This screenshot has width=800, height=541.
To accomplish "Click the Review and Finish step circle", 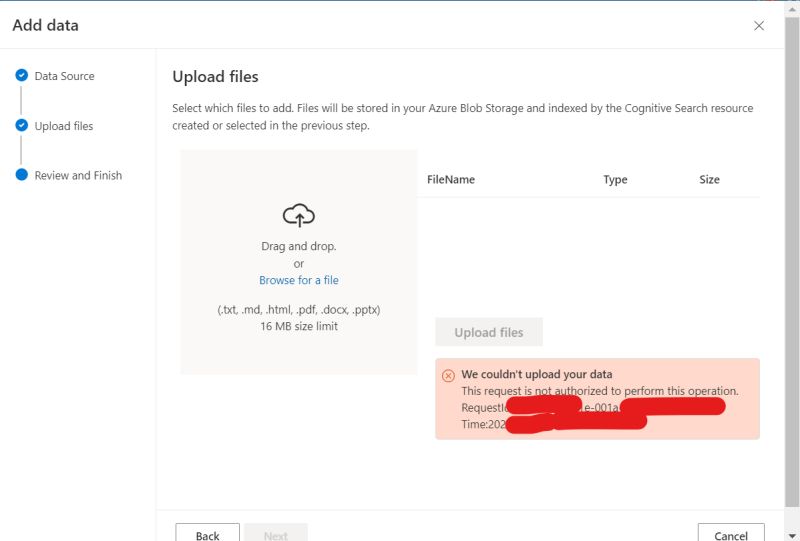I will pyautogui.click(x=21, y=175).
